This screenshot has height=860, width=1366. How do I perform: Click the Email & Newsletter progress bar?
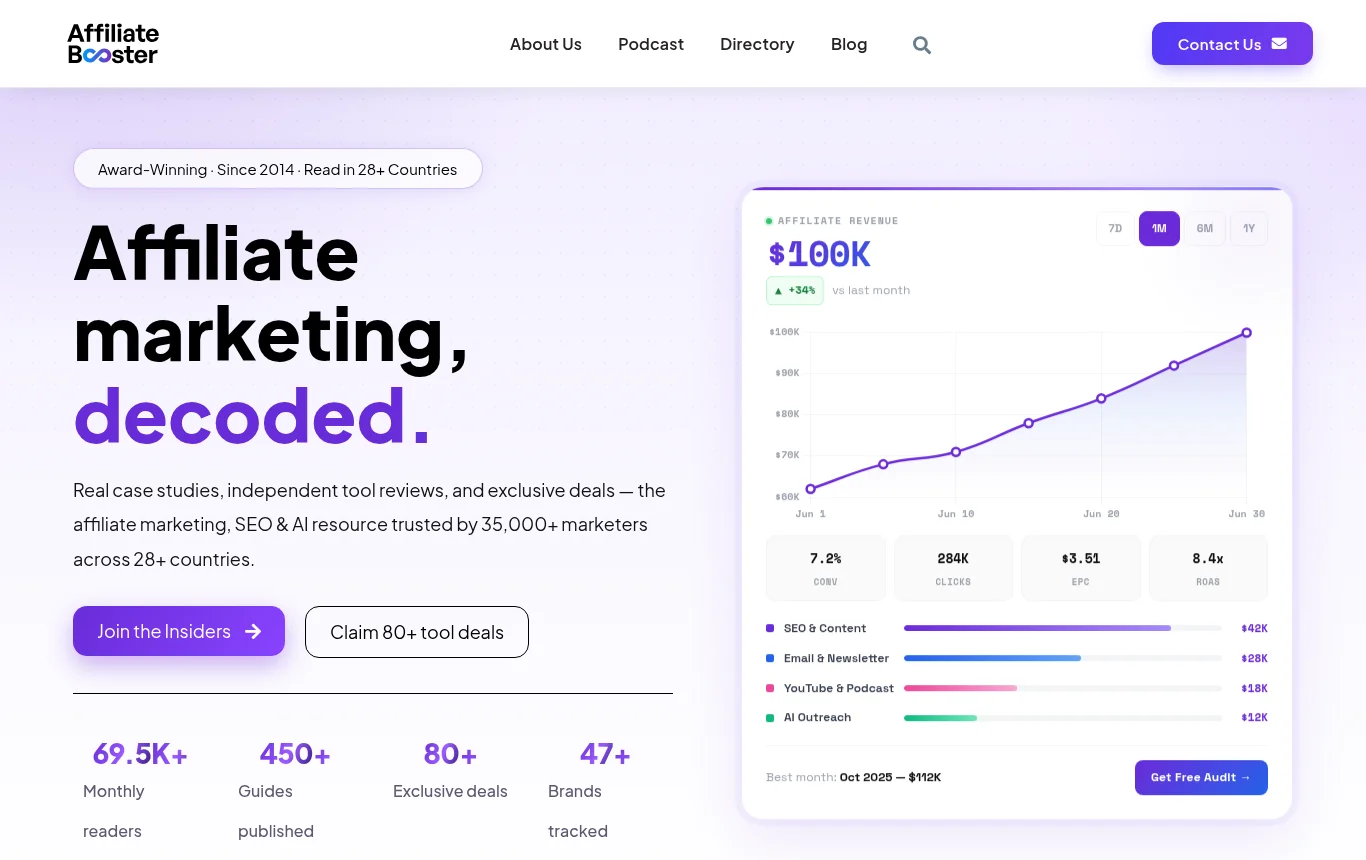[1063, 658]
